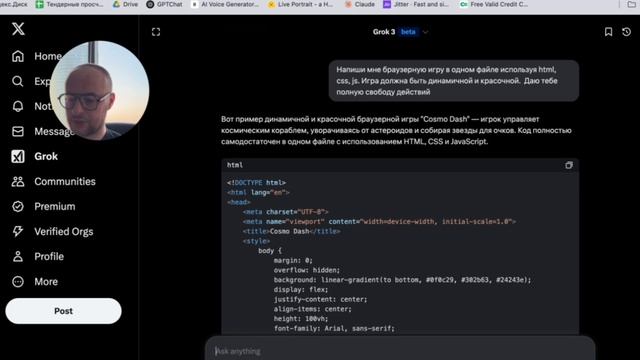Open Messages envelope icon

pos(18,131)
